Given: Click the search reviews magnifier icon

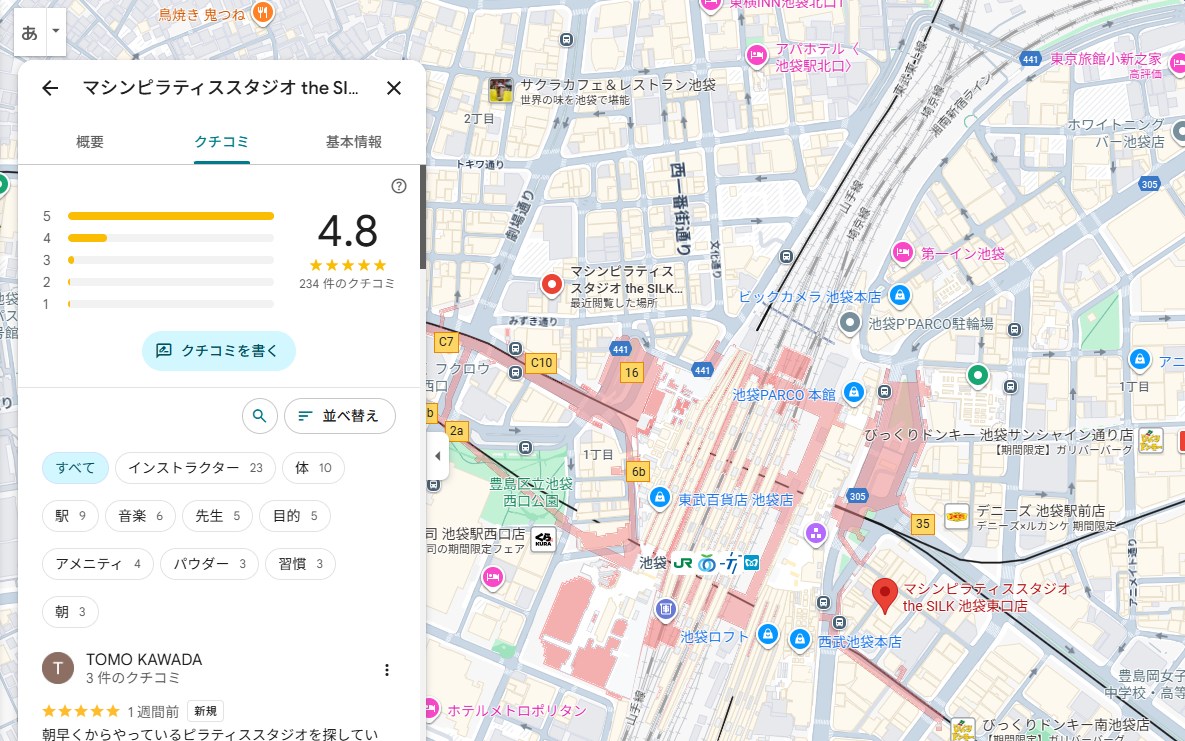Looking at the screenshot, I should pos(259,415).
